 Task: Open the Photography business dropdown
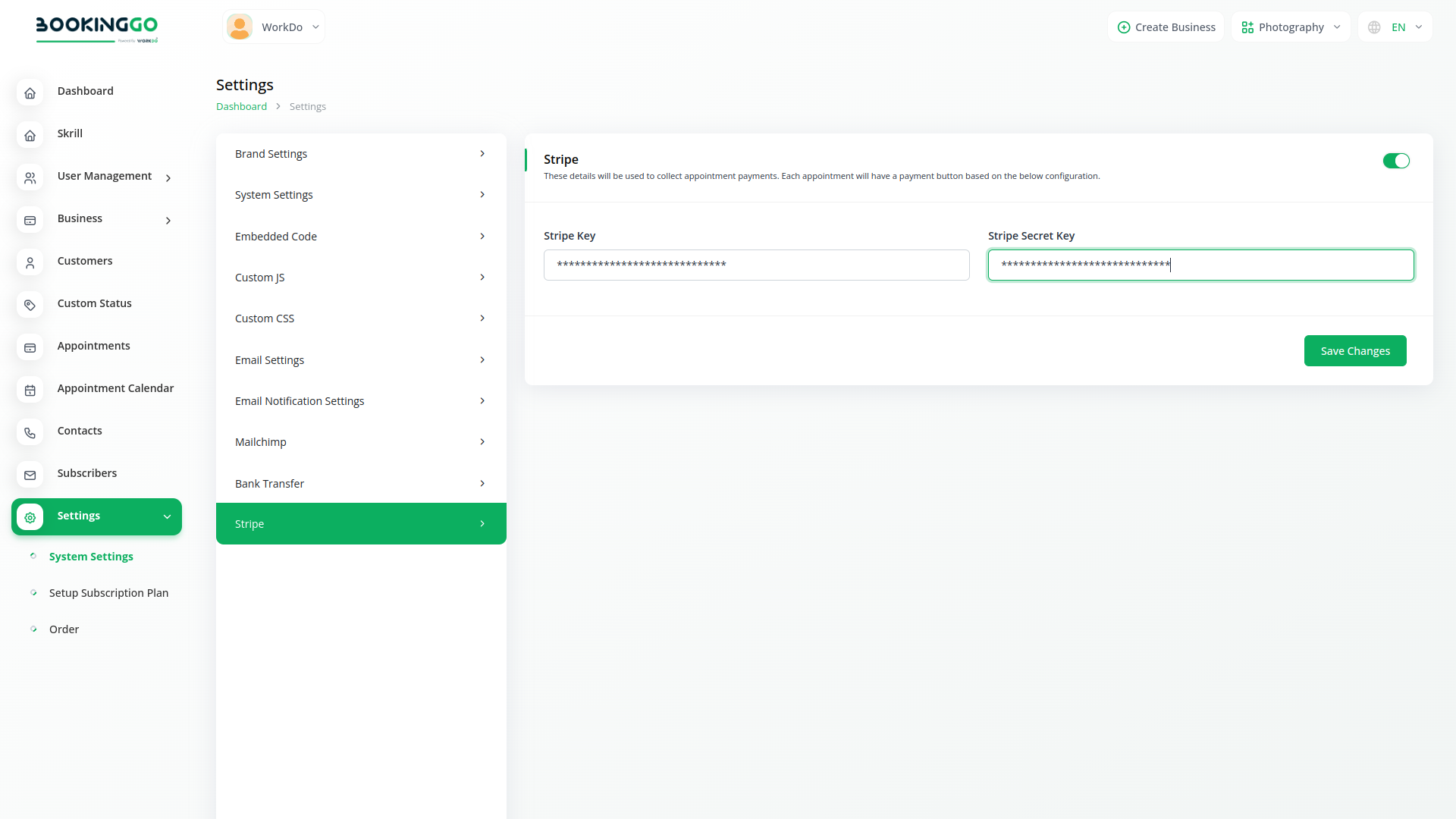tap(1291, 27)
